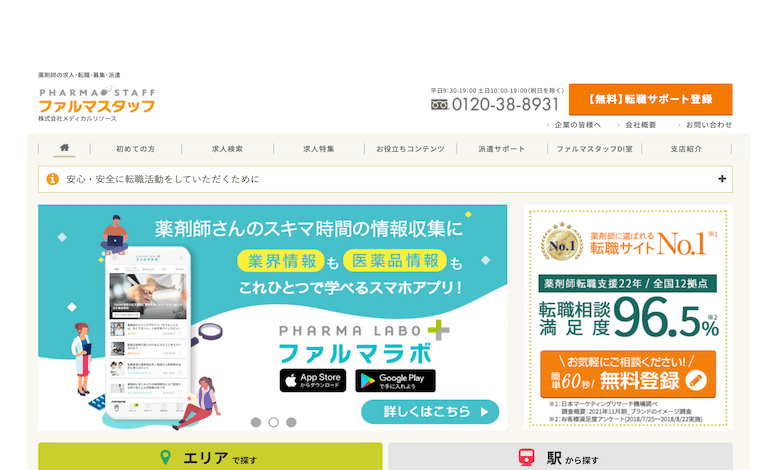780x470 pixels.
Task: Show the second banner slide via its dot
Action: [x=273, y=422]
